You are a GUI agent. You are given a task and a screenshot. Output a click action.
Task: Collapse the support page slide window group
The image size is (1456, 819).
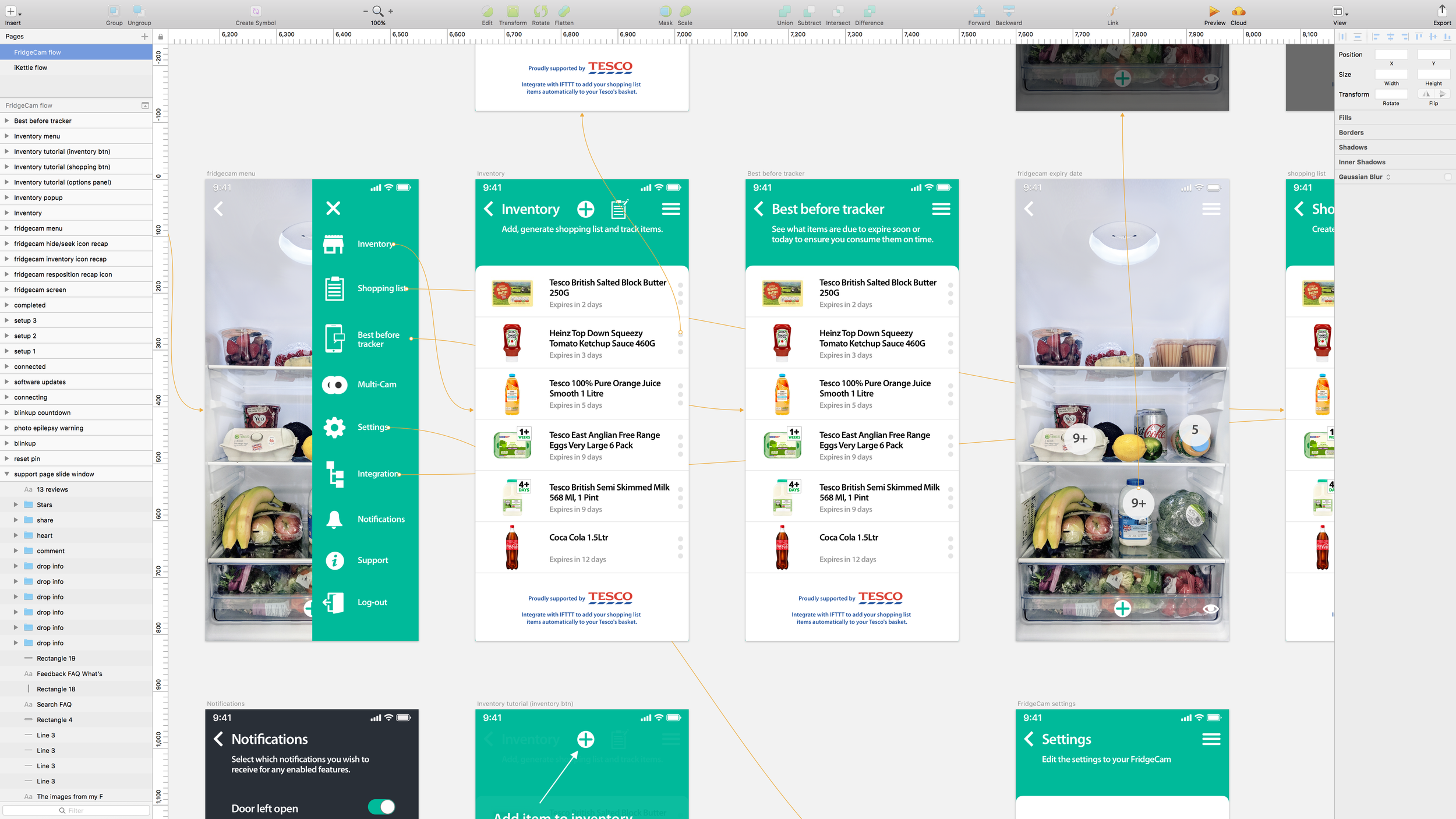(7, 474)
